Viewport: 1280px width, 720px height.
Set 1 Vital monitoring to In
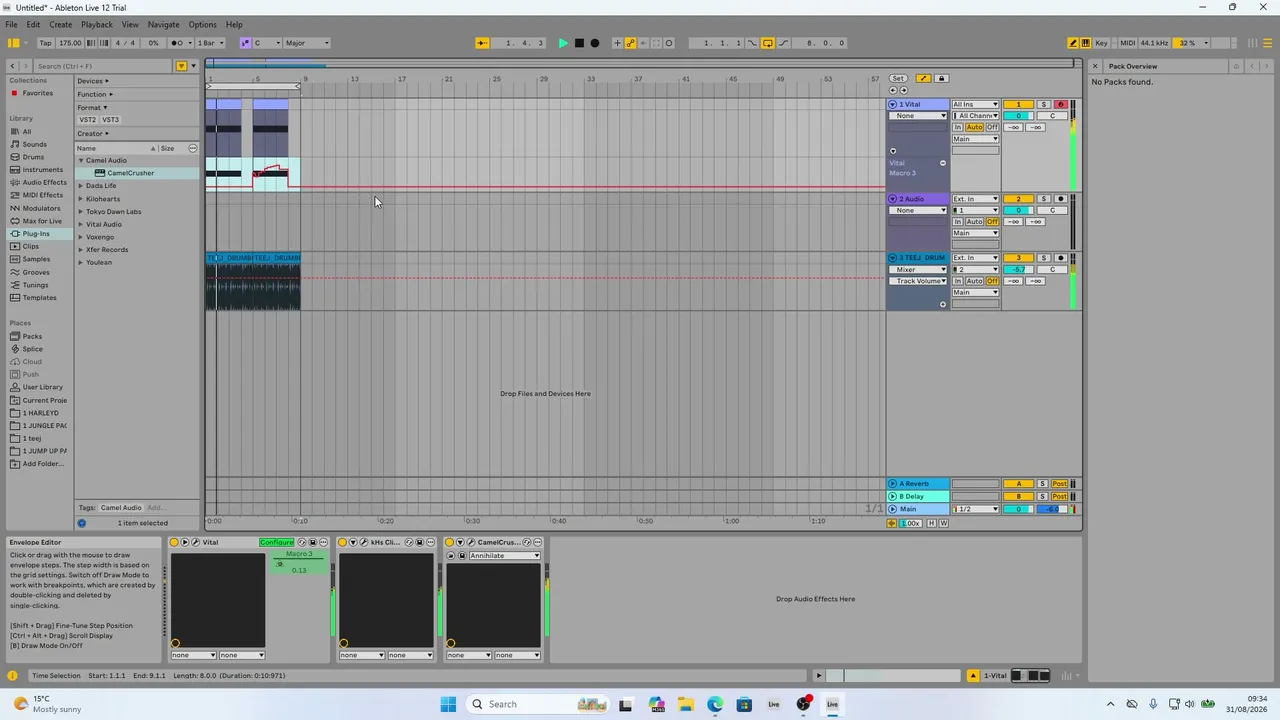pyautogui.click(x=958, y=127)
